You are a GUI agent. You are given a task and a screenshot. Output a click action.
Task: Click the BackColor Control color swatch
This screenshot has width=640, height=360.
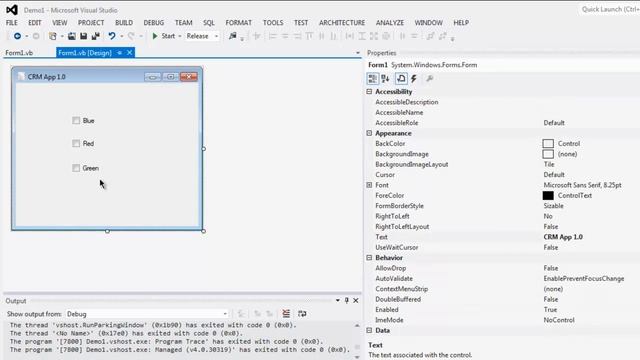[548, 143]
